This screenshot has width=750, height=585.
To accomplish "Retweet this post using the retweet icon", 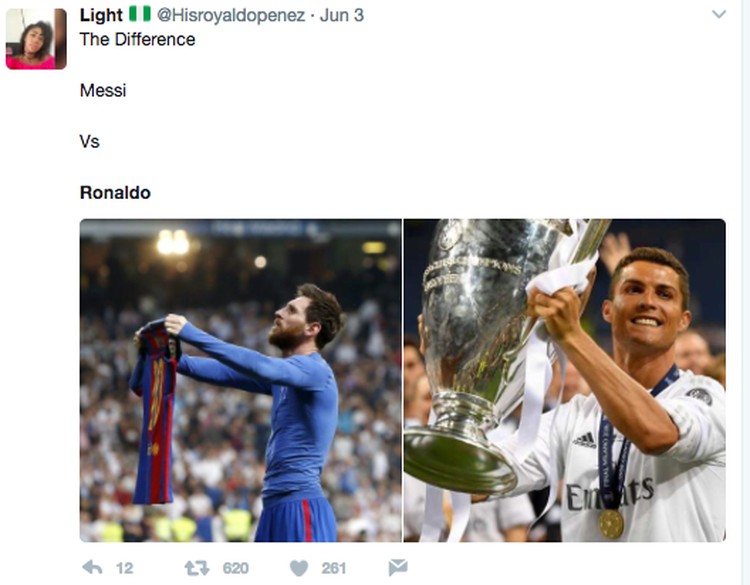I will click(x=197, y=568).
